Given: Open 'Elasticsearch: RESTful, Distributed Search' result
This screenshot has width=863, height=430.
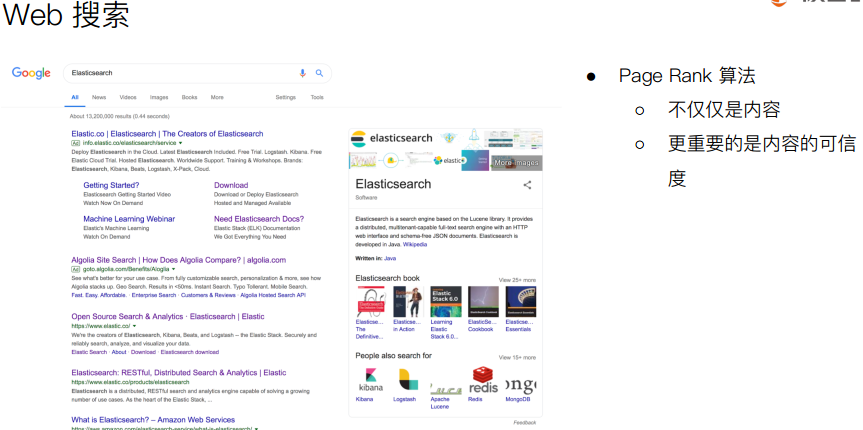Looking at the screenshot, I should 179,373.
